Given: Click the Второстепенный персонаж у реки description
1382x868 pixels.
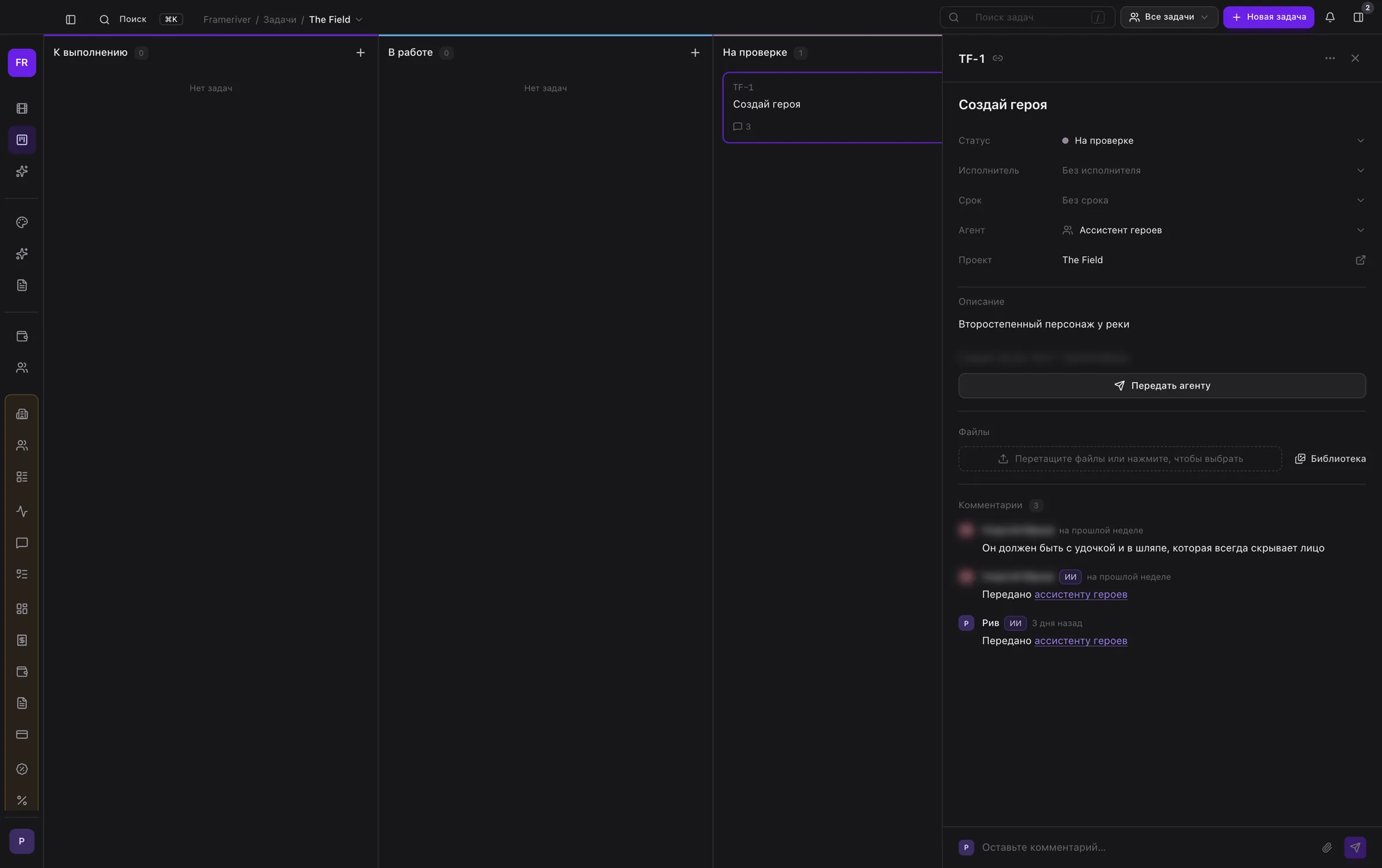Looking at the screenshot, I should 1043,324.
